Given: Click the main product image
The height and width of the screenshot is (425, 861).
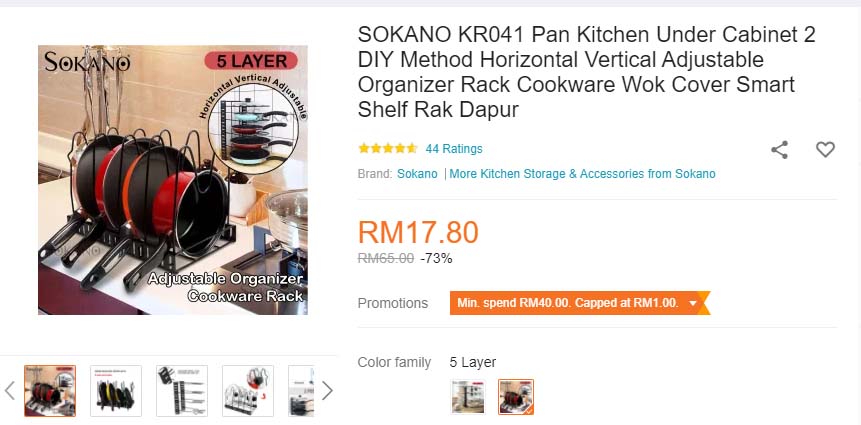Looking at the screenshot, I should [x=172, y=180].
